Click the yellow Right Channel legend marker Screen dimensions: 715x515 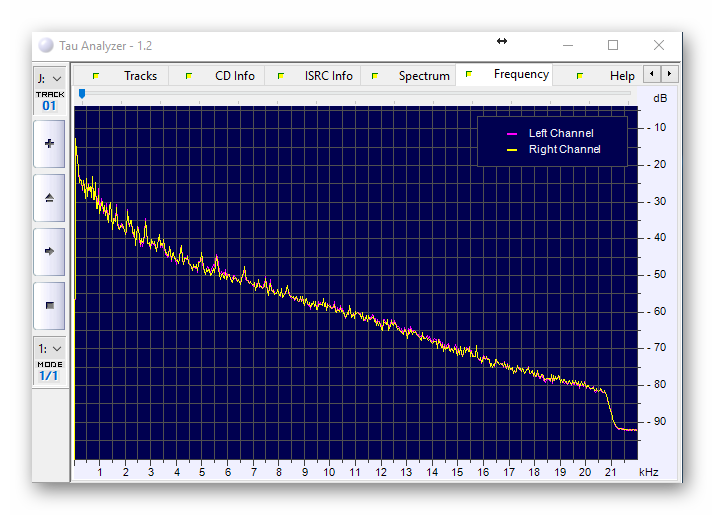(x=512, y=150)
